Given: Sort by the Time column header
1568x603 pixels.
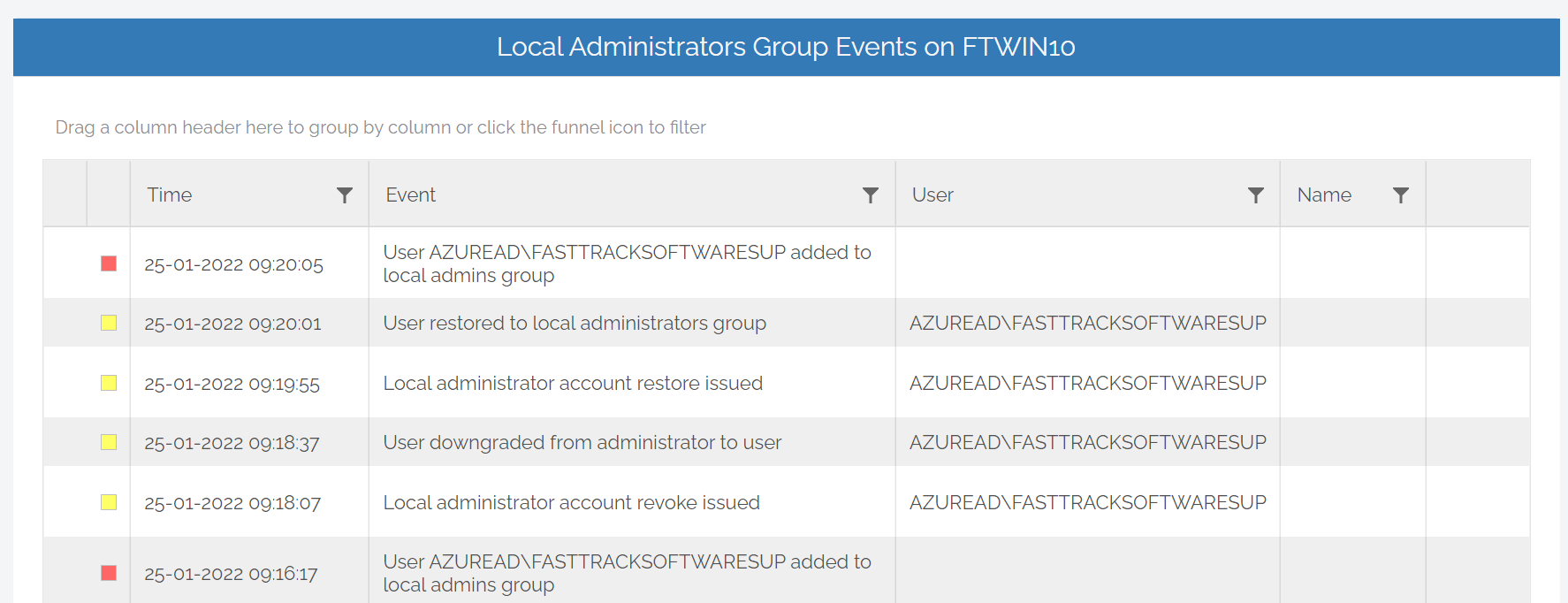Looking at the screenshot, I should pos(170,195).
